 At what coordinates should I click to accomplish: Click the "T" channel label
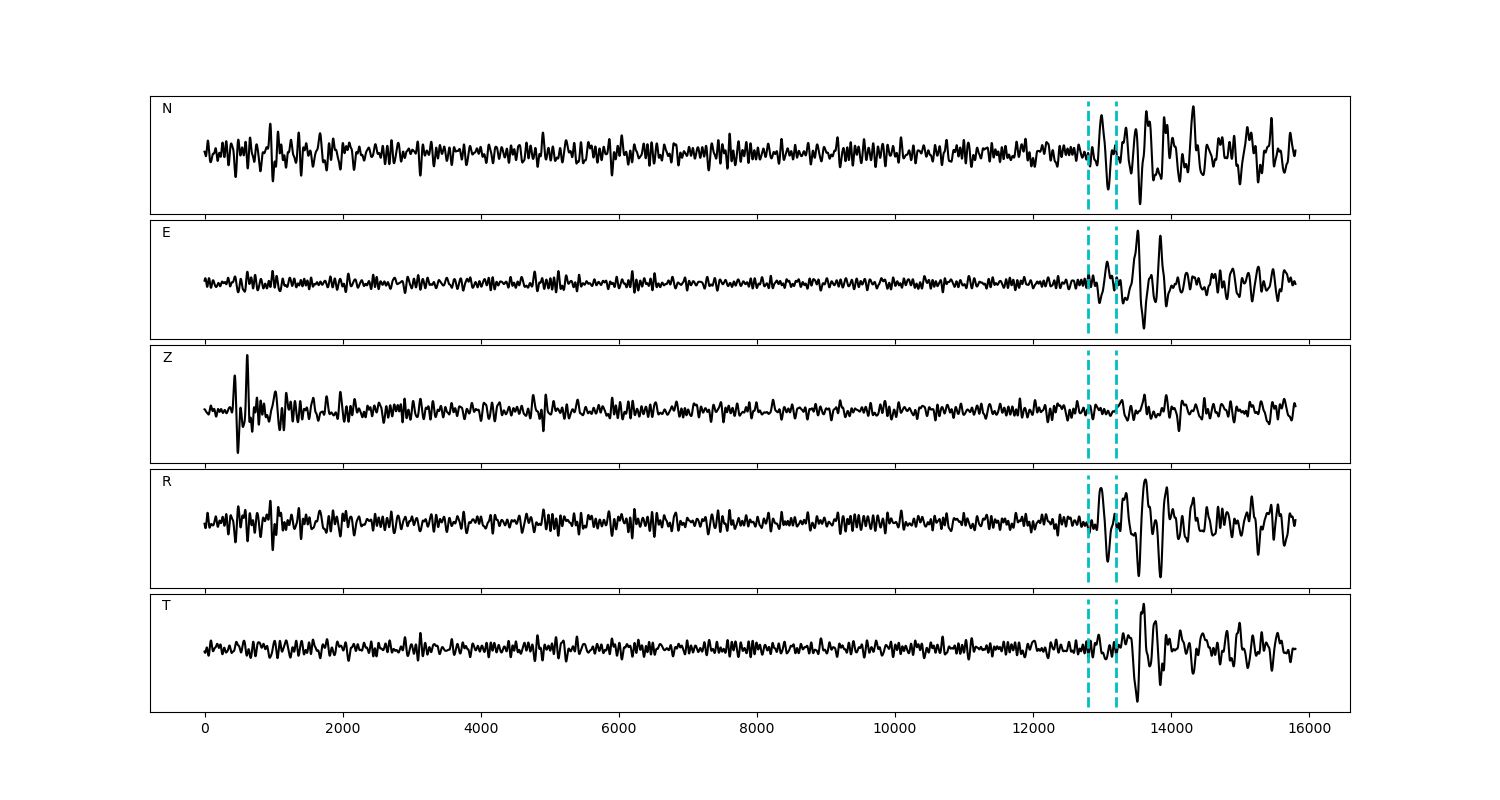click(x=166, y=606)
